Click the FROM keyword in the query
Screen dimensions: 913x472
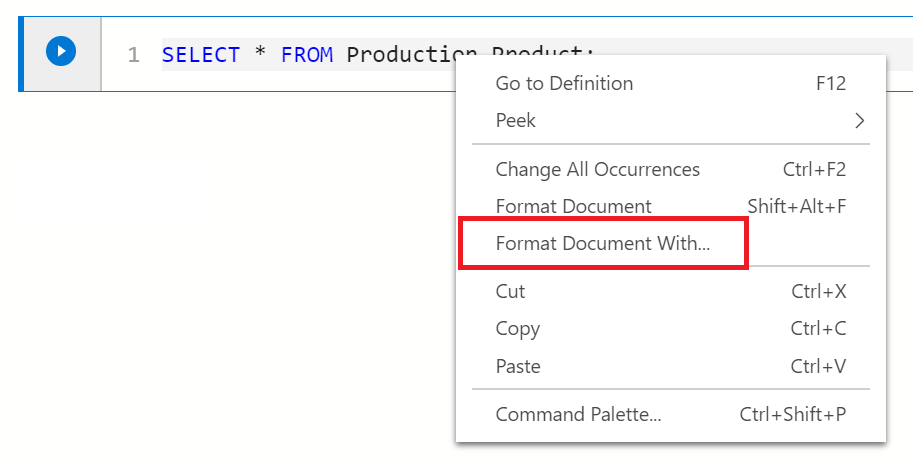click(307, 55)
